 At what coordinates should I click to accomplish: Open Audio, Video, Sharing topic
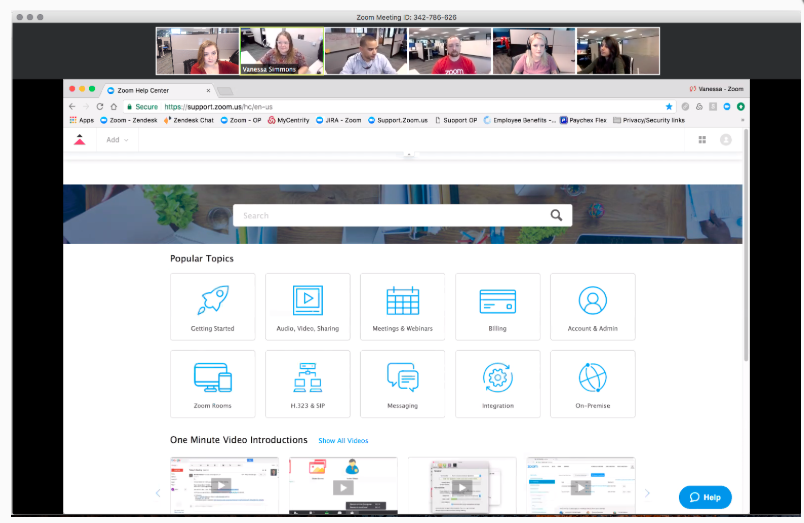coord(307,306)
